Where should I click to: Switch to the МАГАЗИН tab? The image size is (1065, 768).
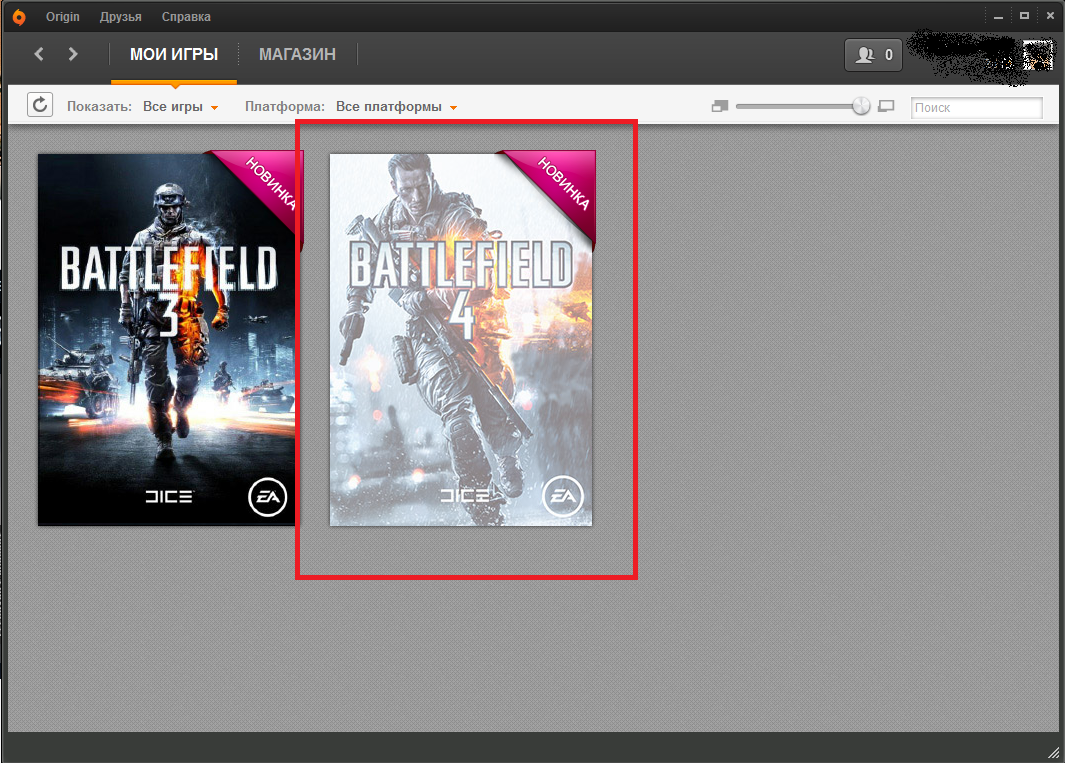[x=297, y=55]
